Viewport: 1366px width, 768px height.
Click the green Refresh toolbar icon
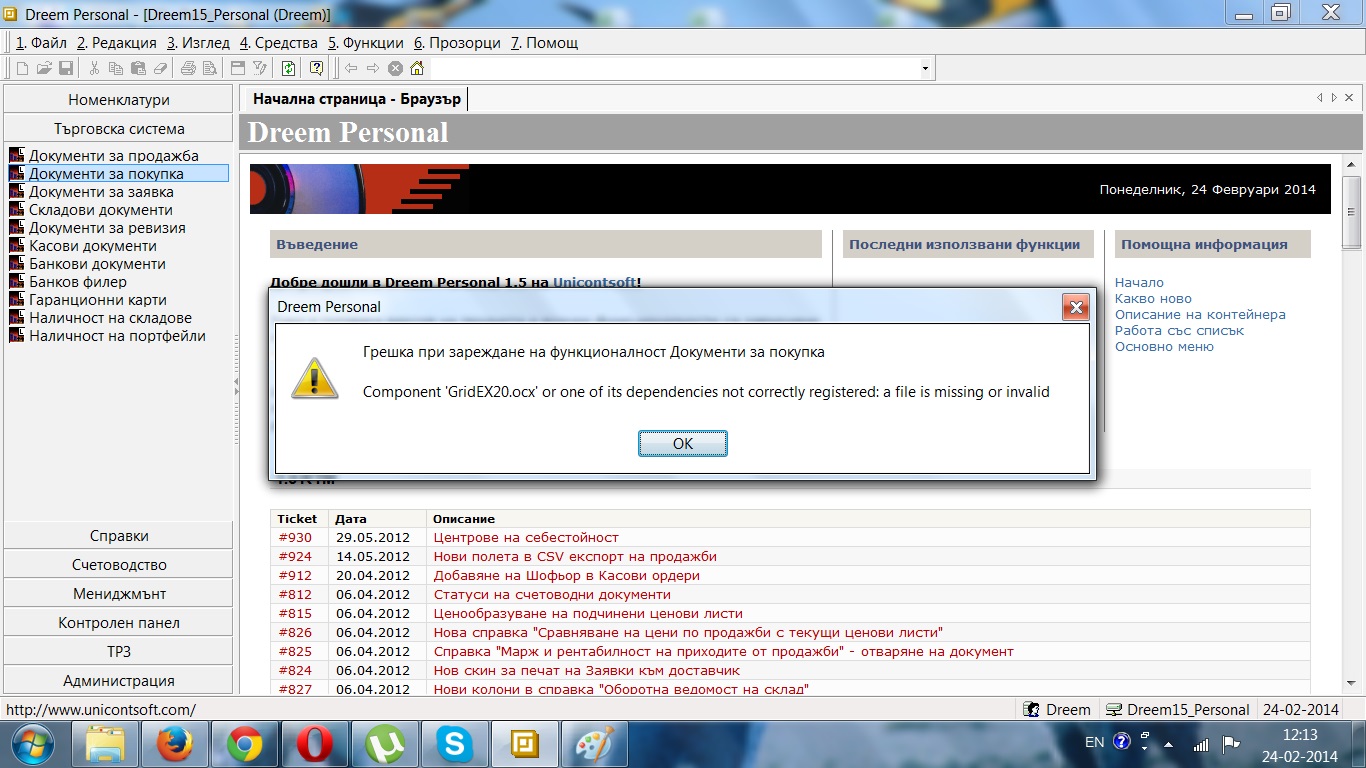click(x=288, y=68)
